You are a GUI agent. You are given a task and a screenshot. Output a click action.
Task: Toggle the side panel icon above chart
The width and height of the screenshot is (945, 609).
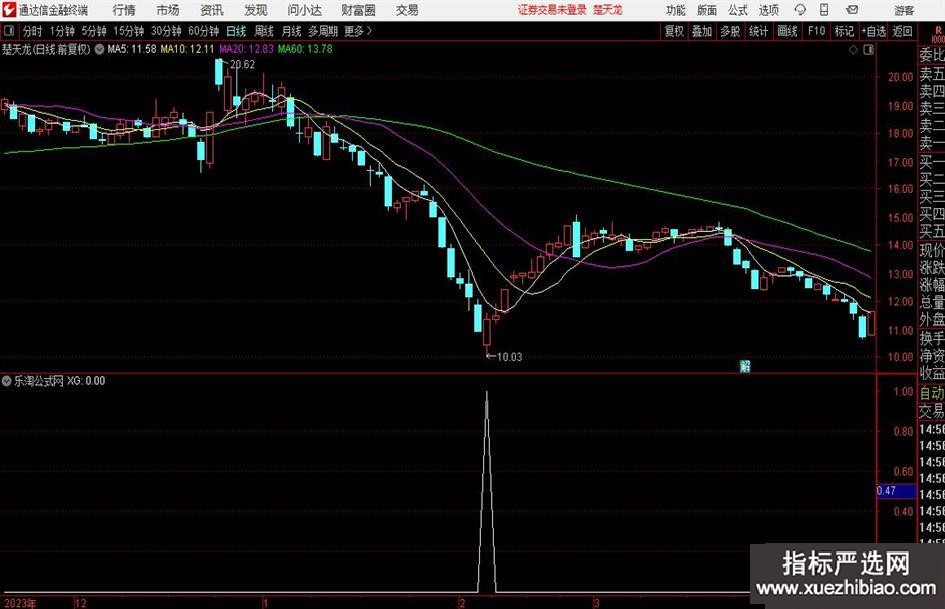(x=868, y=50)
